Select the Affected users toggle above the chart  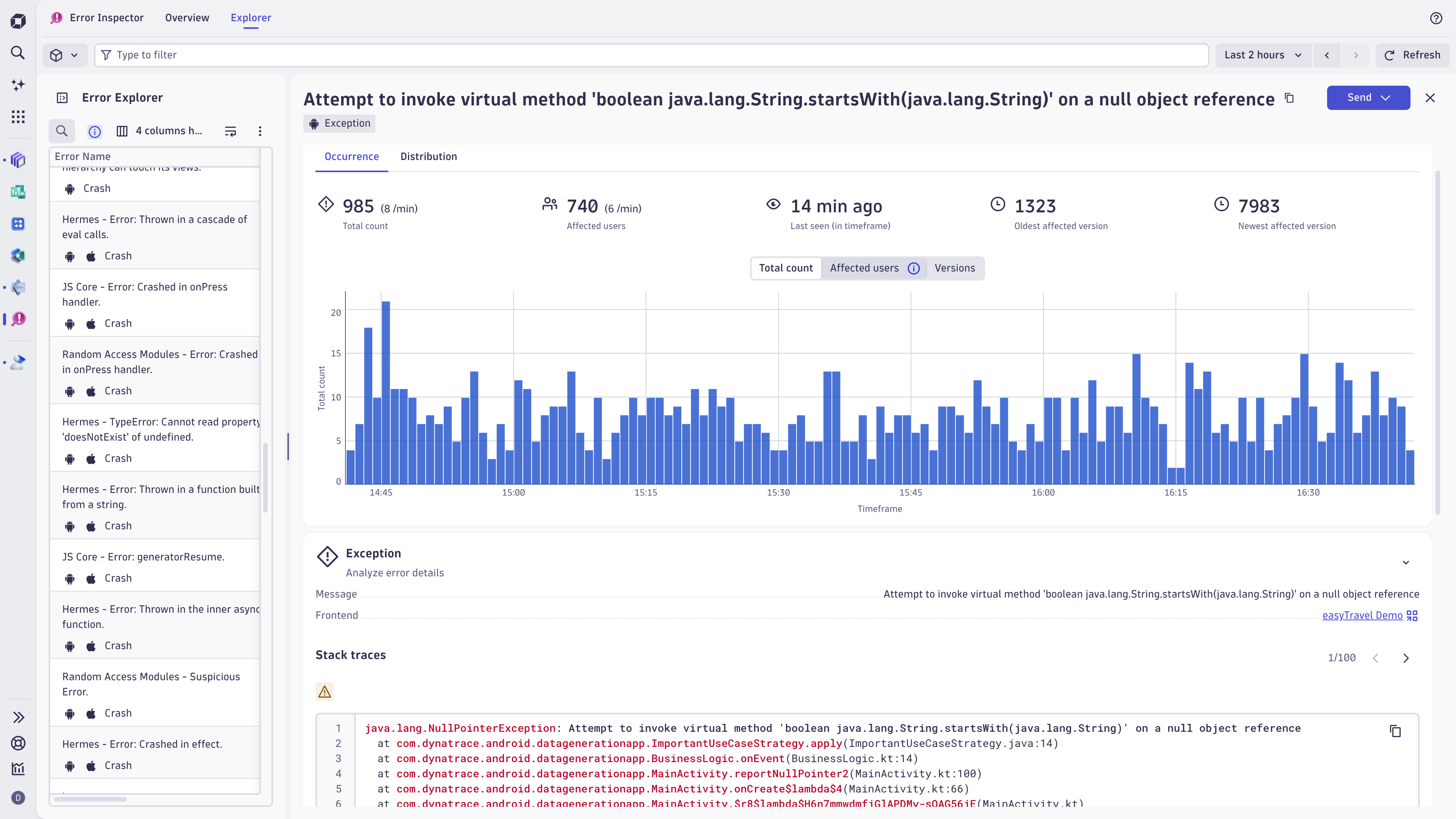(864, 268)
